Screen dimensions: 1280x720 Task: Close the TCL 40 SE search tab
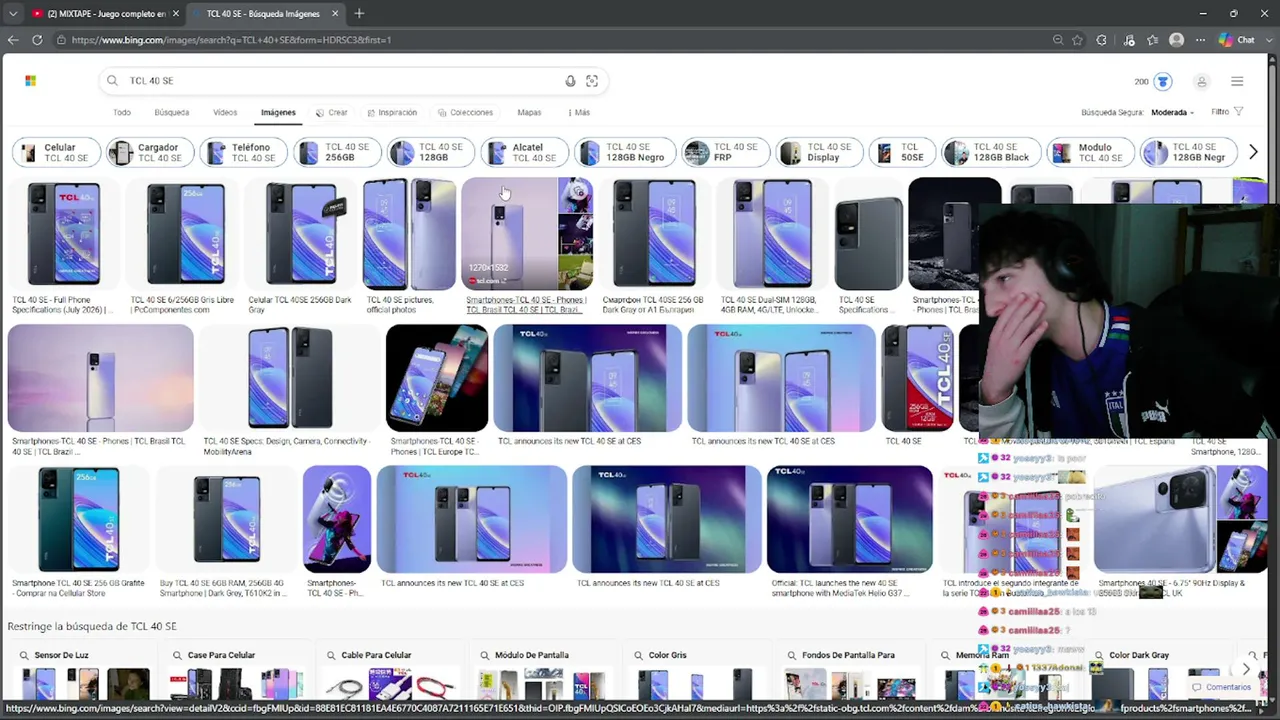[335, 14]
